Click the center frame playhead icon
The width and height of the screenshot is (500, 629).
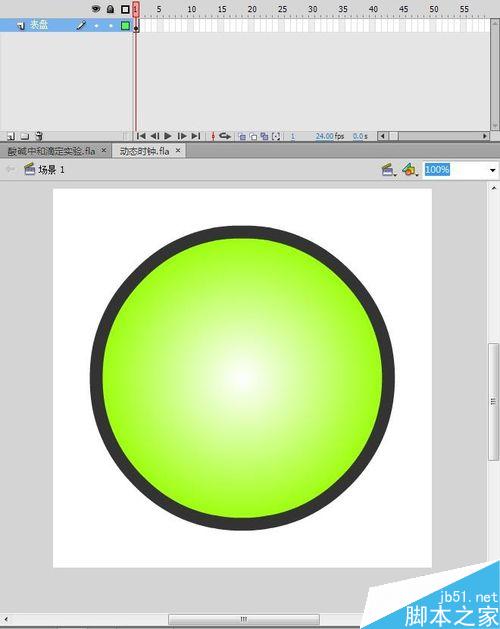(213, 136)
